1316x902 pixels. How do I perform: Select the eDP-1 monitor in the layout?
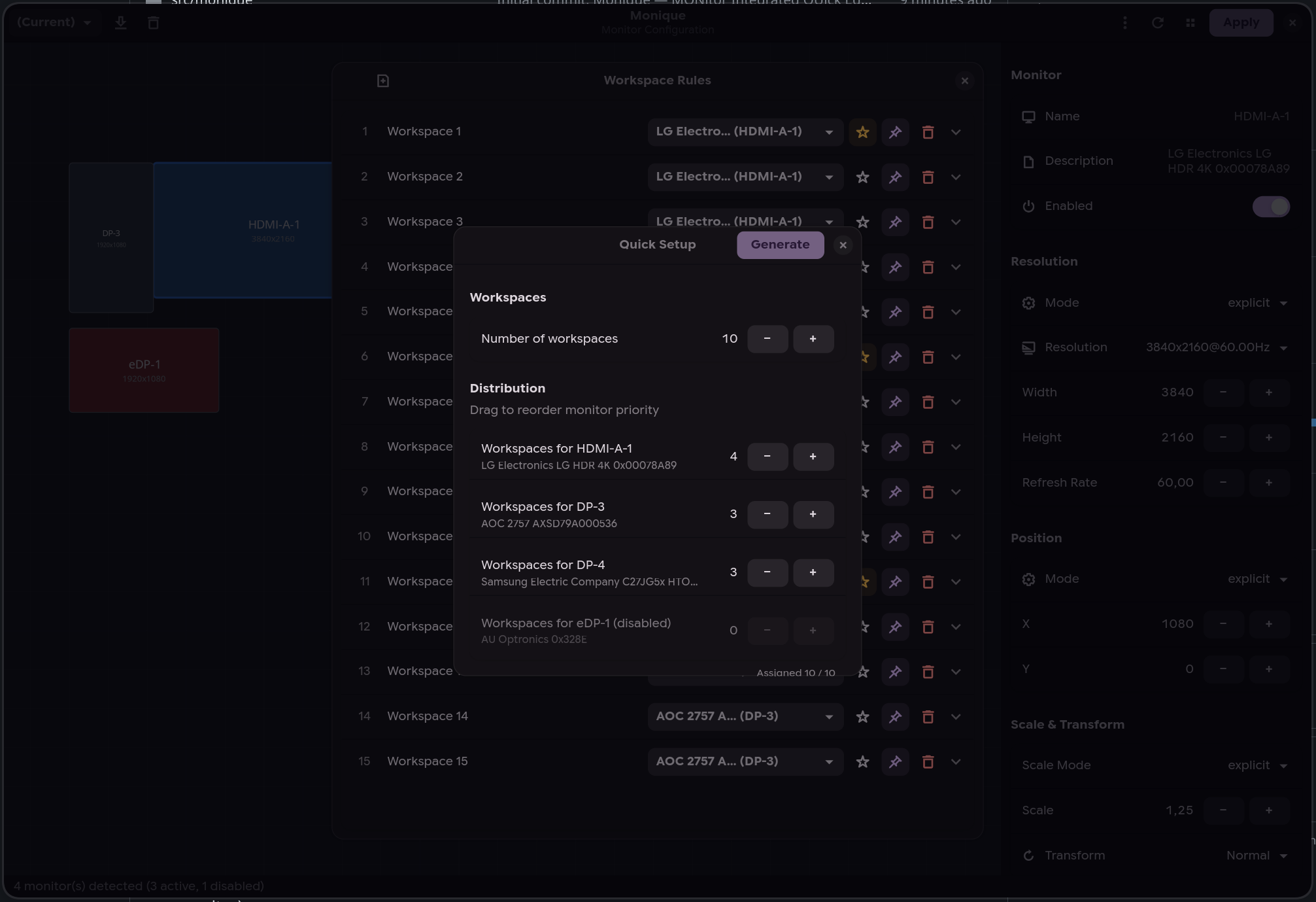tap(143, 370)
